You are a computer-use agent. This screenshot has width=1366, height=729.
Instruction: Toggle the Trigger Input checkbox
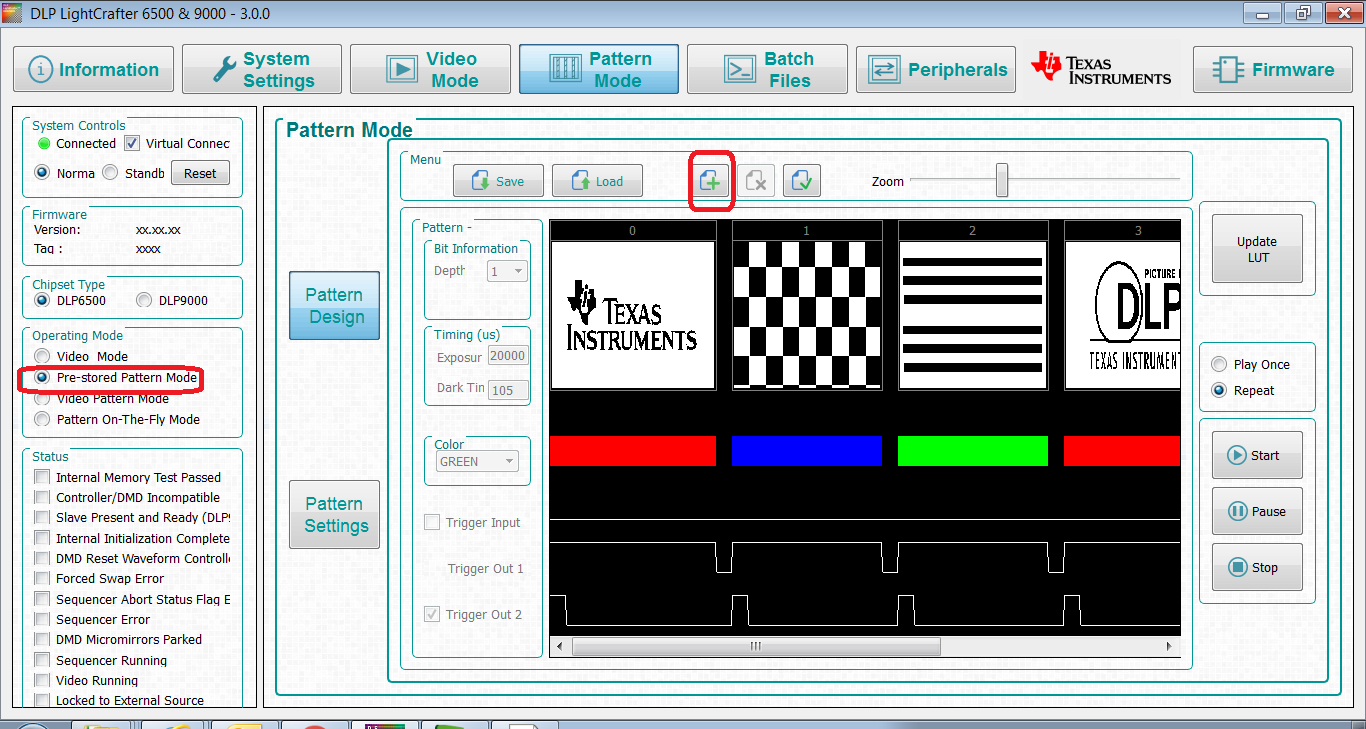pyautogui.click(x=432, y=522)
